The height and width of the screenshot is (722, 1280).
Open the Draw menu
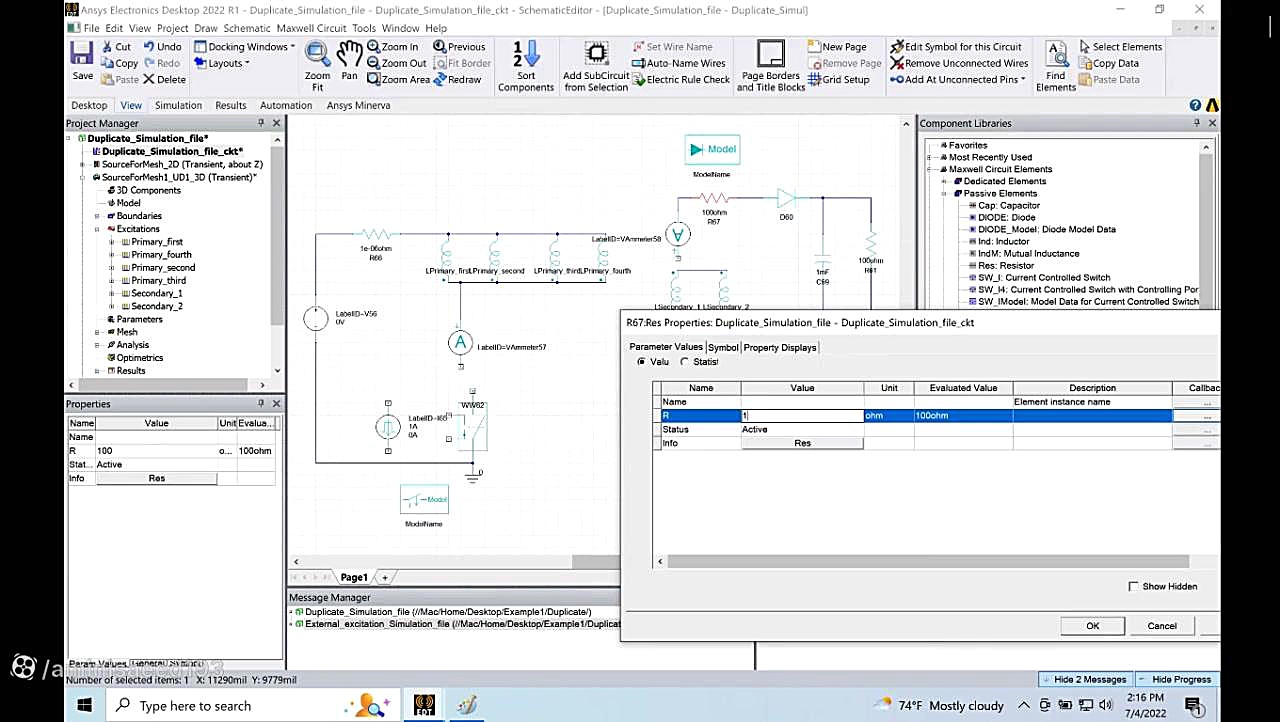[x=205, y=28]
